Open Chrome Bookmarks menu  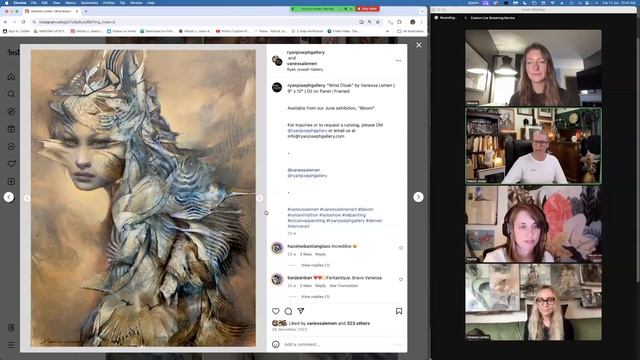[x=89, y=3]
